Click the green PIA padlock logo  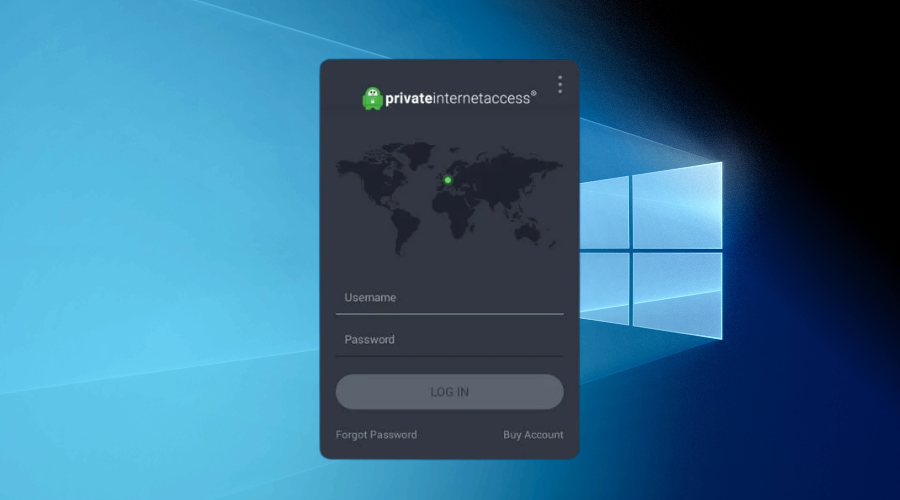point(373,99)
